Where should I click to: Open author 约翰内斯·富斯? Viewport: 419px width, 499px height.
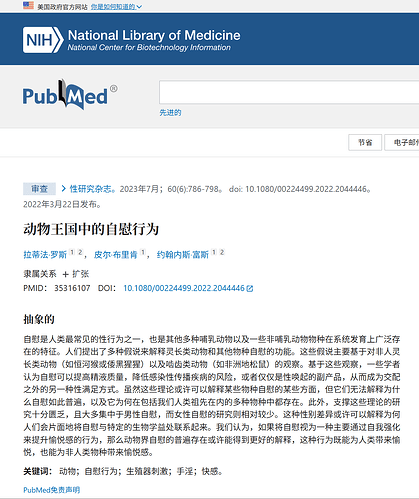(183, 255)
